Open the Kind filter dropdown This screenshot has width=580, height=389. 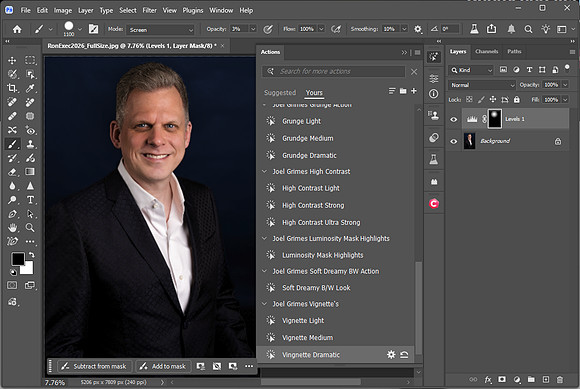tap(471, 70)
